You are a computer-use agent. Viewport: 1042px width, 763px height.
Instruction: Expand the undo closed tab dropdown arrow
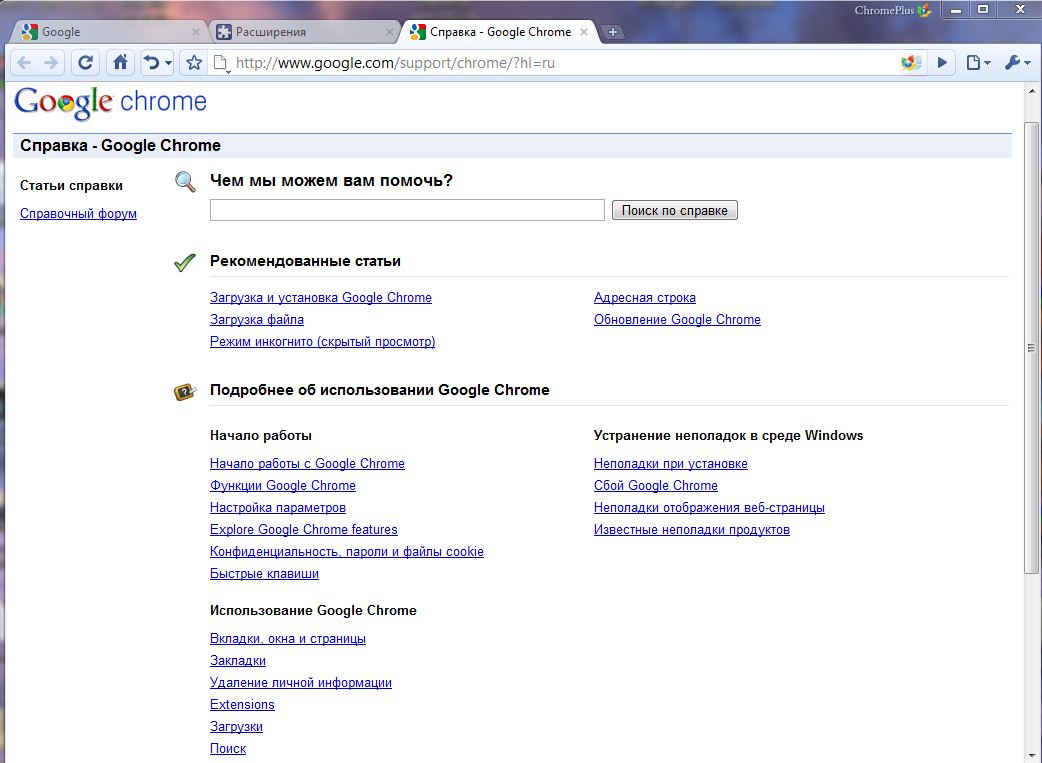168,64
